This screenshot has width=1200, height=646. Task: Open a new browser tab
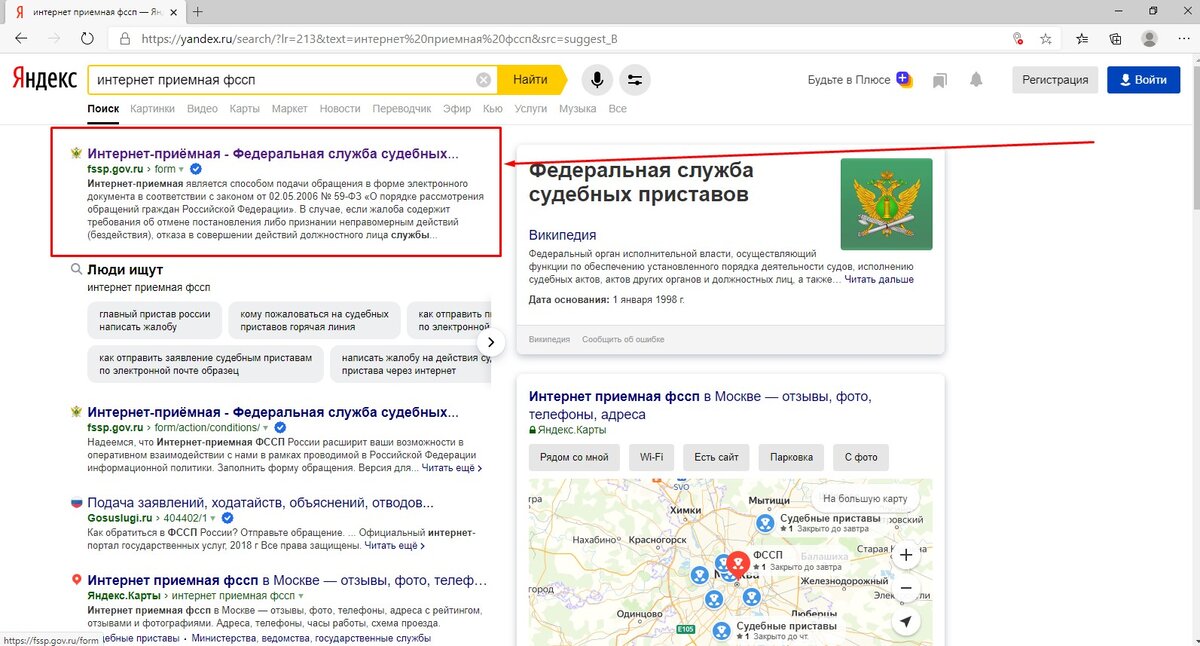[198, 12]
